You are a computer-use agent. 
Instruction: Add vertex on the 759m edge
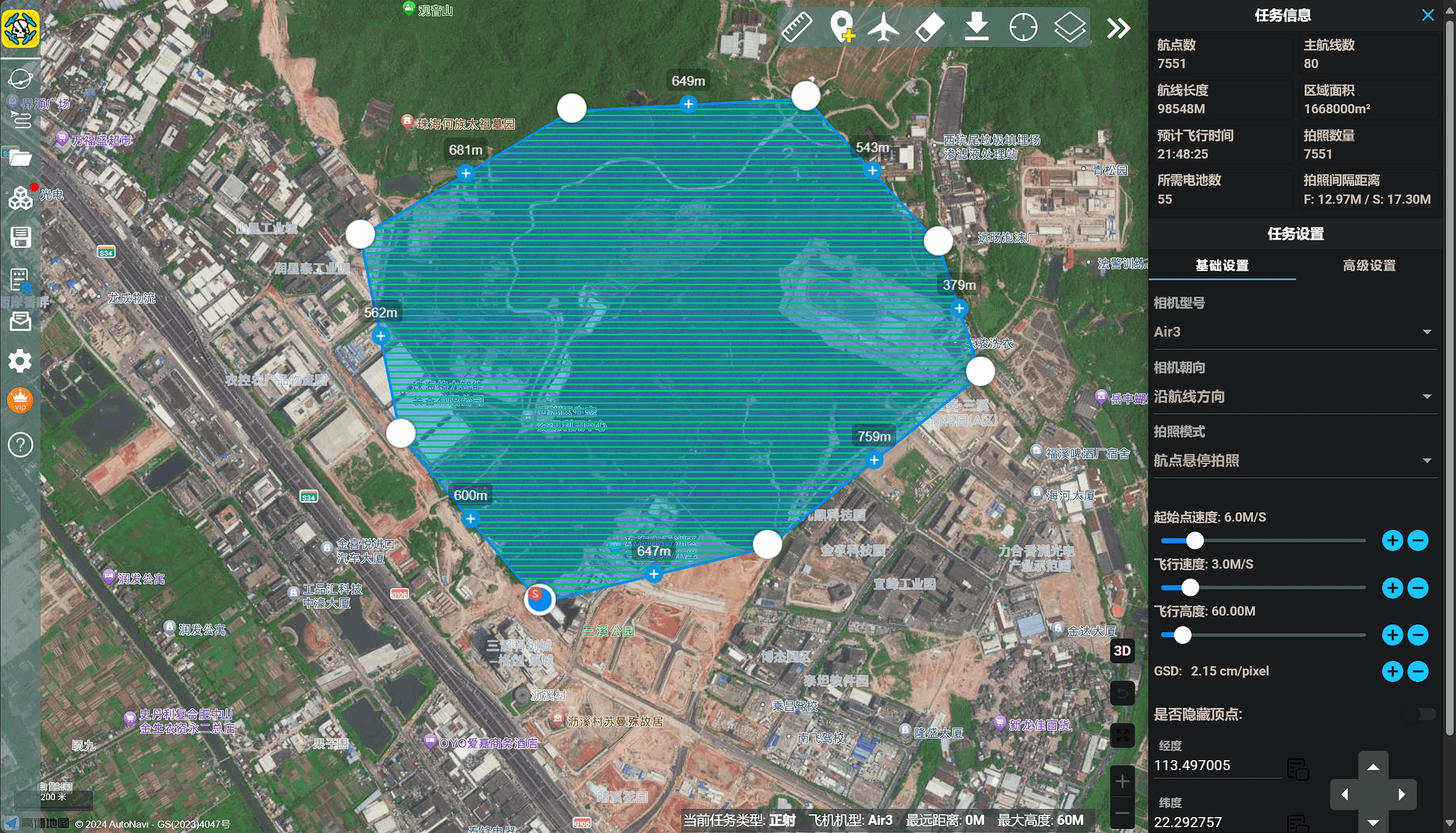pyautogui.click(x=874, y=460)
